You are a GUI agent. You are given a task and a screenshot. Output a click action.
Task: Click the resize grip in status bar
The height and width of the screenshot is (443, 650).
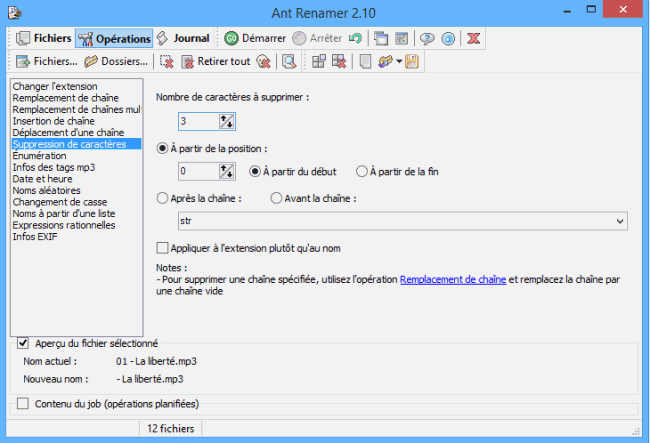635,431
